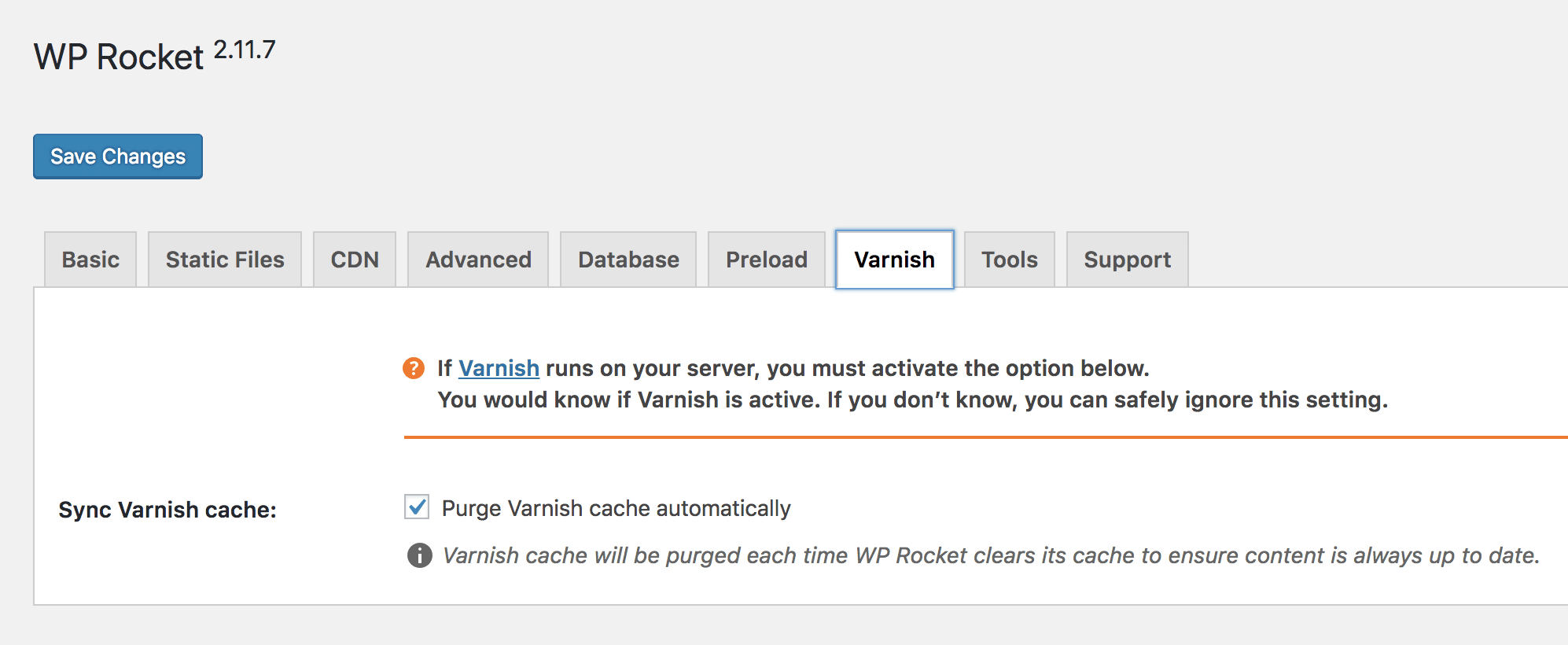Click the italic Varnish cache purge description
1568x645 pixels.
991,555
